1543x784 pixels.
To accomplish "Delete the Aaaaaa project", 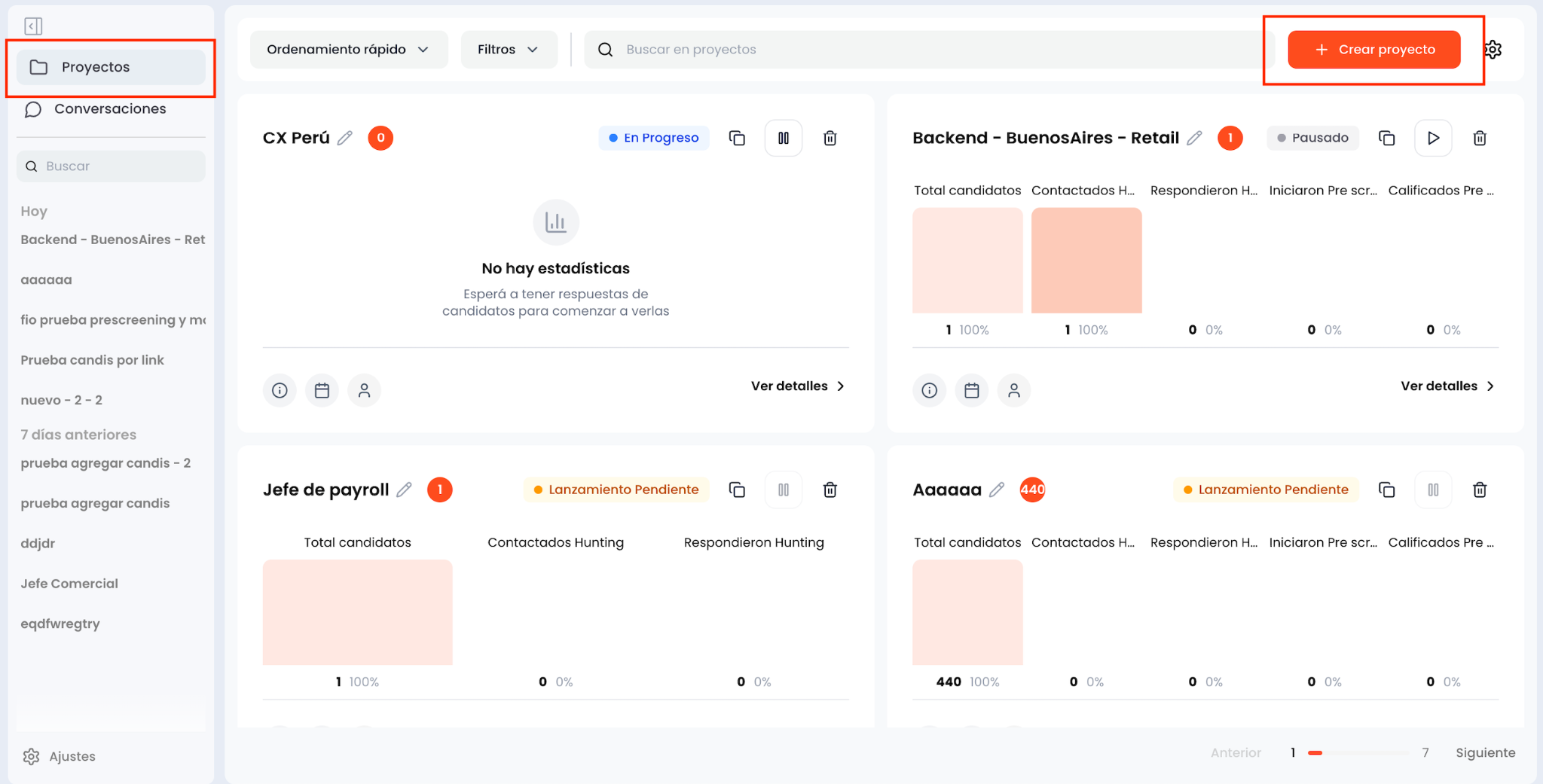I will (1480, 490).
